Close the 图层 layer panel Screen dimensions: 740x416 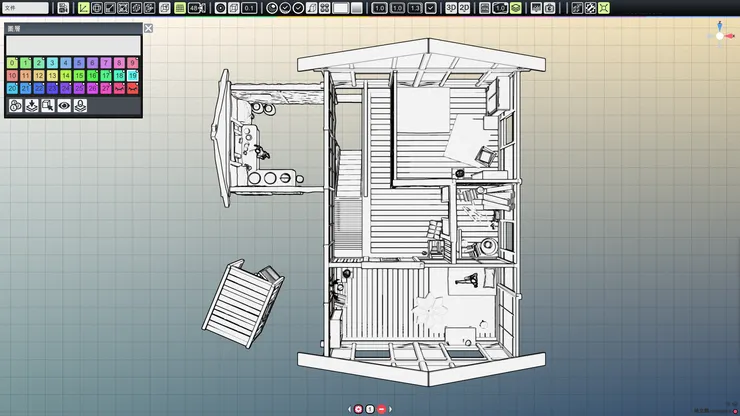[148, 29]
